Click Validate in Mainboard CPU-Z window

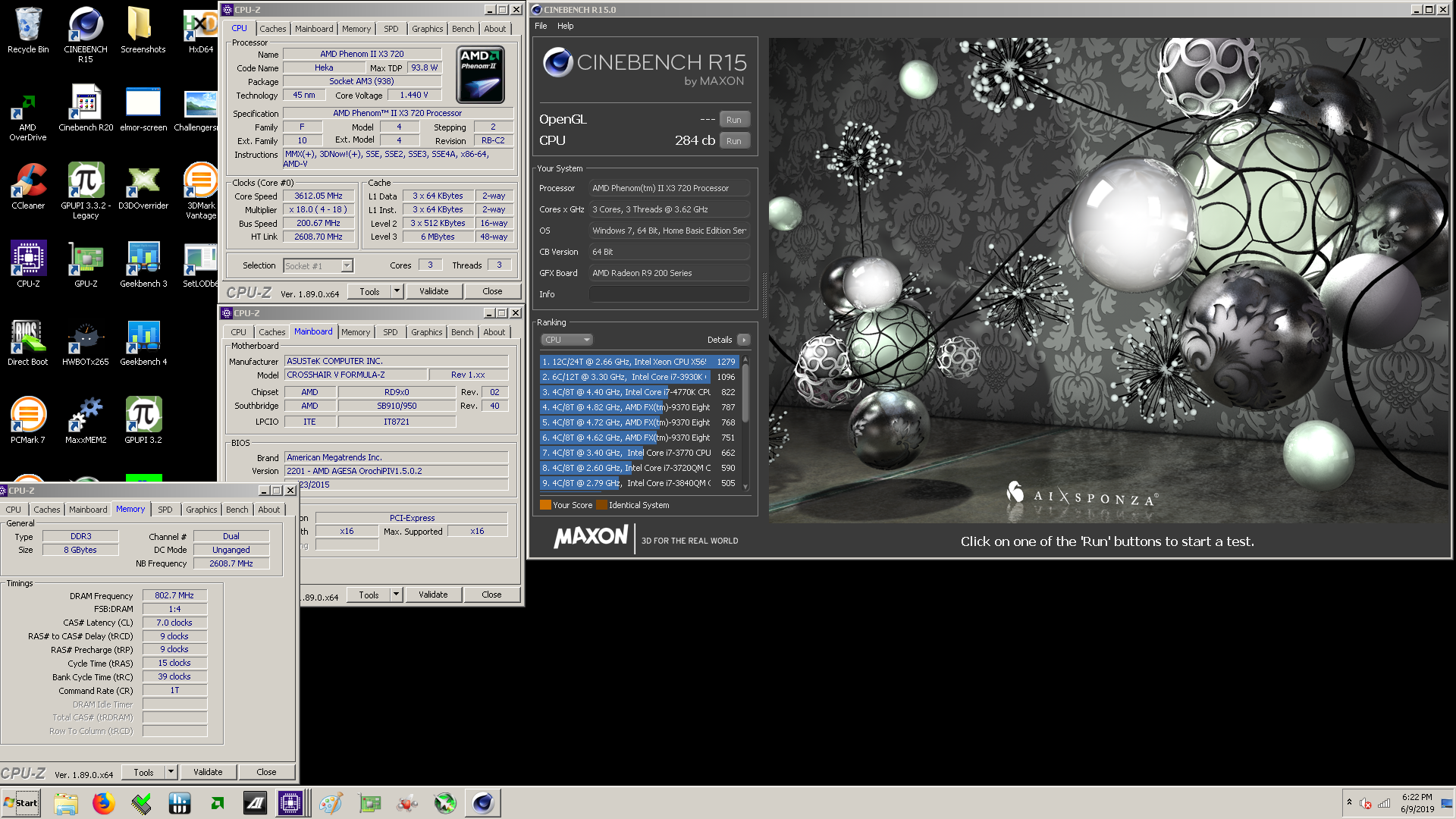[433, 595]
